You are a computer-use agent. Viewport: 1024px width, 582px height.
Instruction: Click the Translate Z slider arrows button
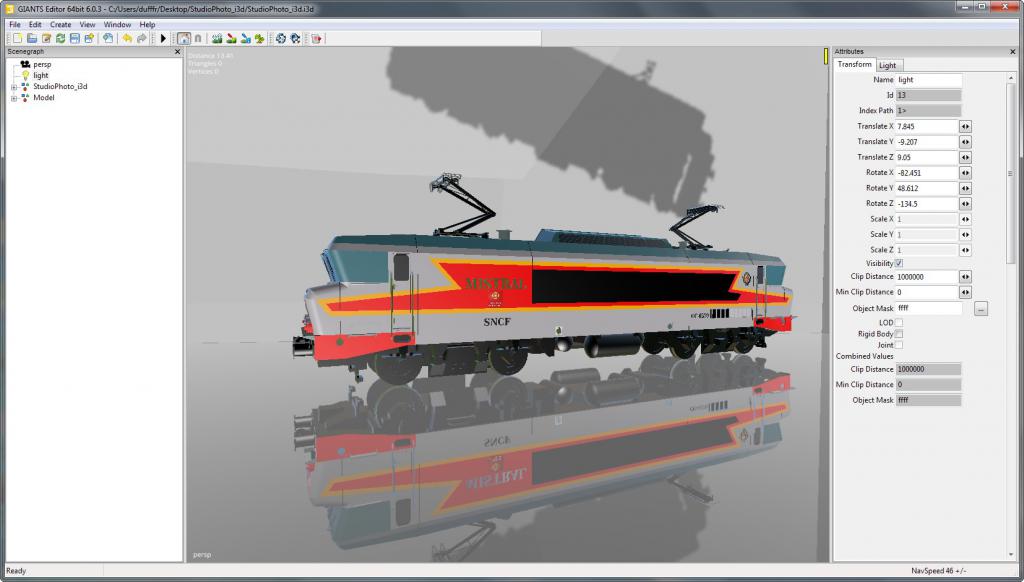(965, 157)
